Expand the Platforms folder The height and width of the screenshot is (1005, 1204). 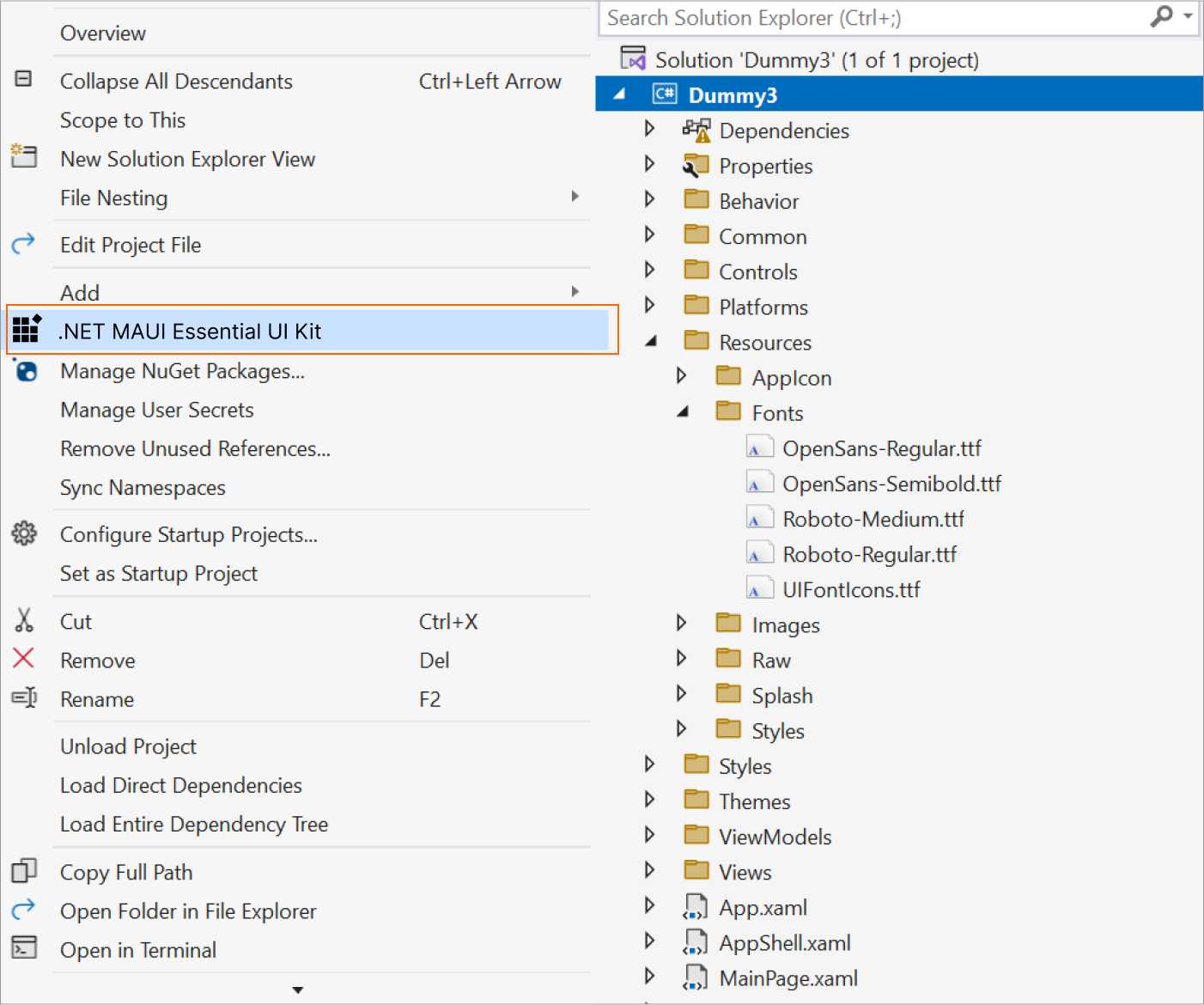click(x=649, y=305)
